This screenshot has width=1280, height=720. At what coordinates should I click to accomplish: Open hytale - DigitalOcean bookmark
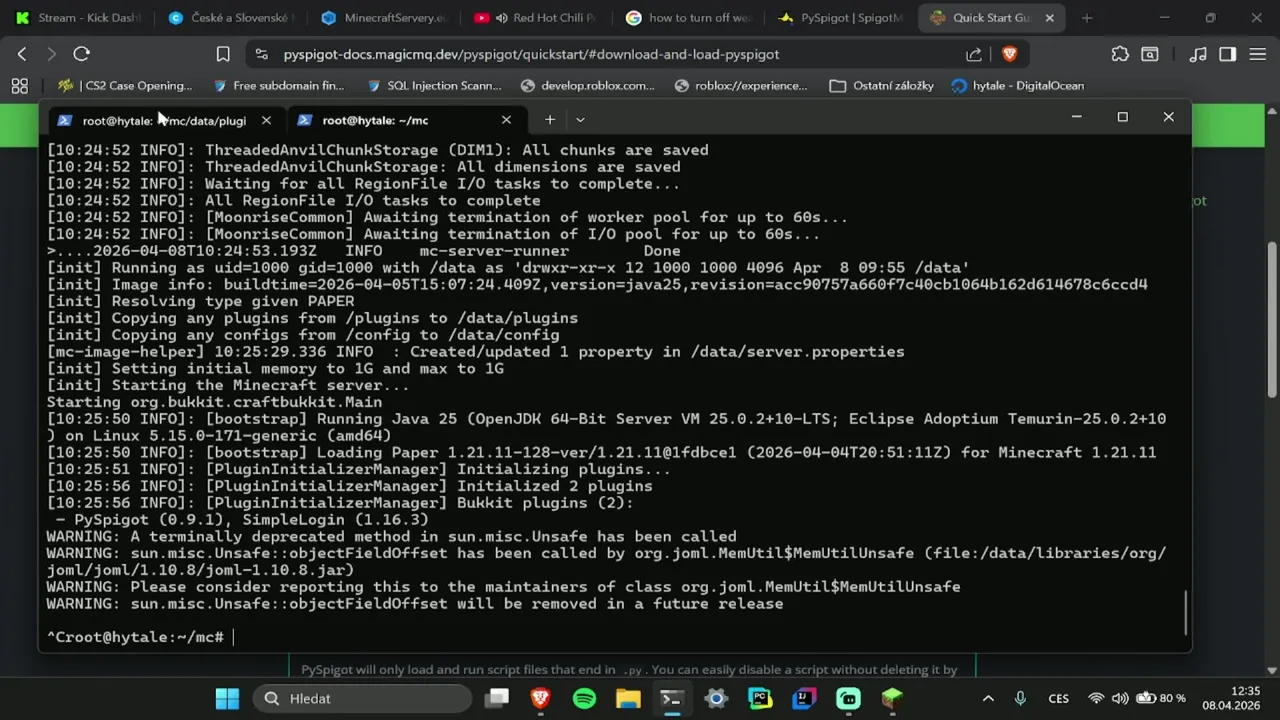point(1018,86)
